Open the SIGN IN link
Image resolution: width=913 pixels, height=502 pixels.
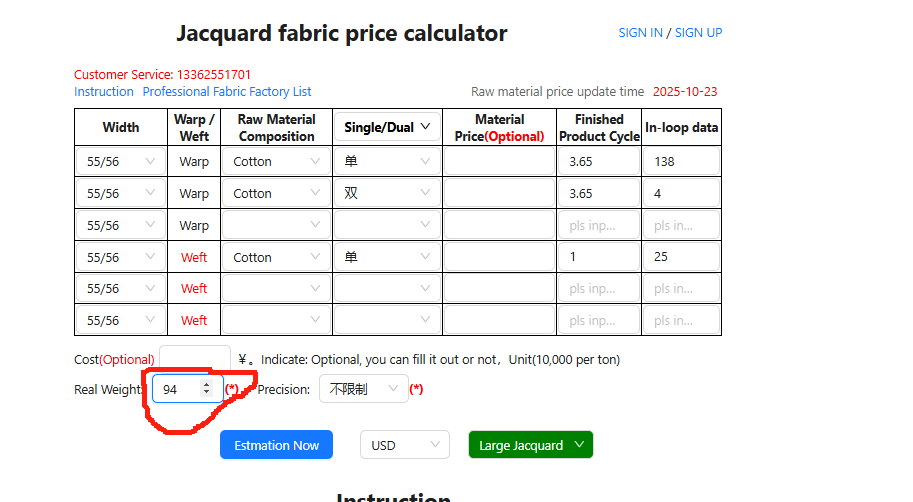pos(640,32)
